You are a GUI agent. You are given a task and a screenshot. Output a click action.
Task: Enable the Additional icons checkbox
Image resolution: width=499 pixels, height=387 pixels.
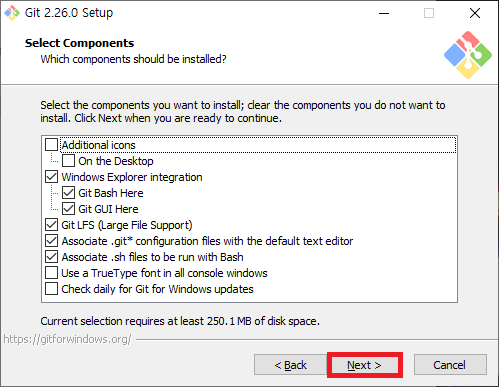point(51,145)
